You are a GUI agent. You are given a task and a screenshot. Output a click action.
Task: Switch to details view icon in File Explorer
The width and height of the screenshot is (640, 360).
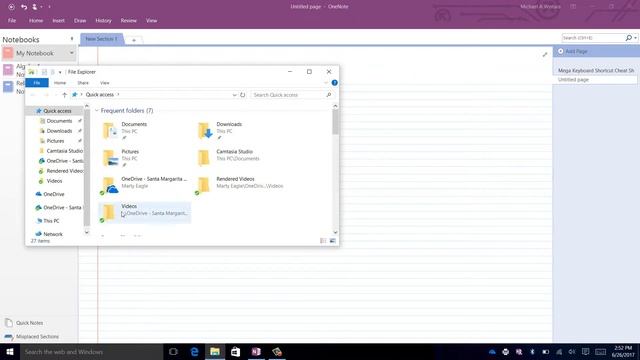click(x=323, y=241)
